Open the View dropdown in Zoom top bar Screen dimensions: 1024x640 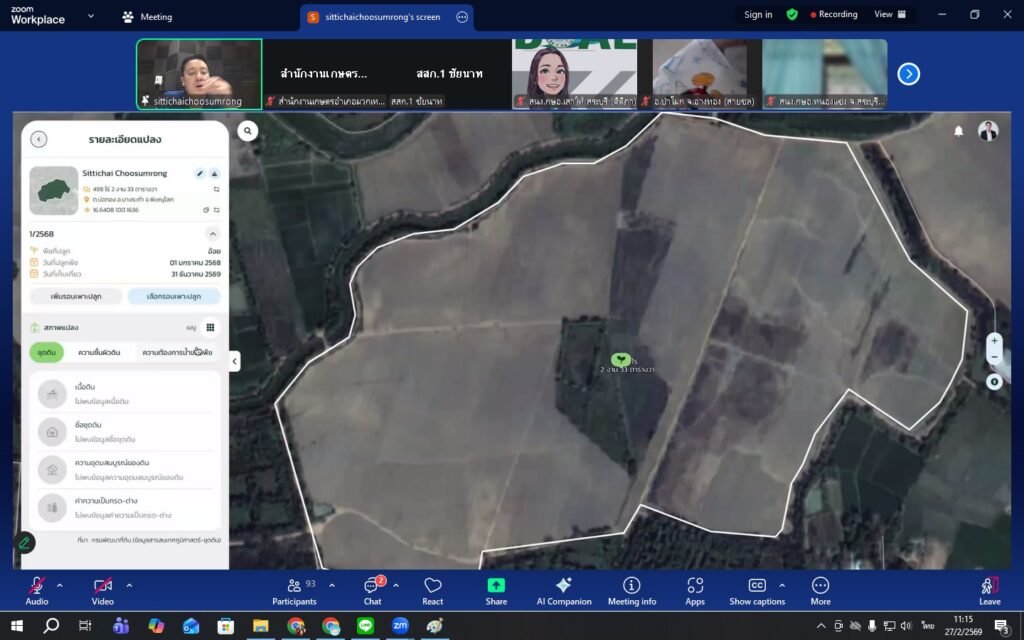[889, 15]
